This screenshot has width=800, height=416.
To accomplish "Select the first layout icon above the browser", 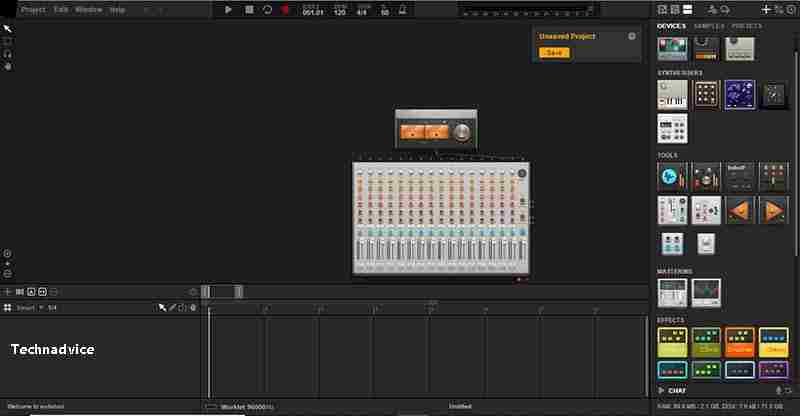I will click(x=662, y=10).
